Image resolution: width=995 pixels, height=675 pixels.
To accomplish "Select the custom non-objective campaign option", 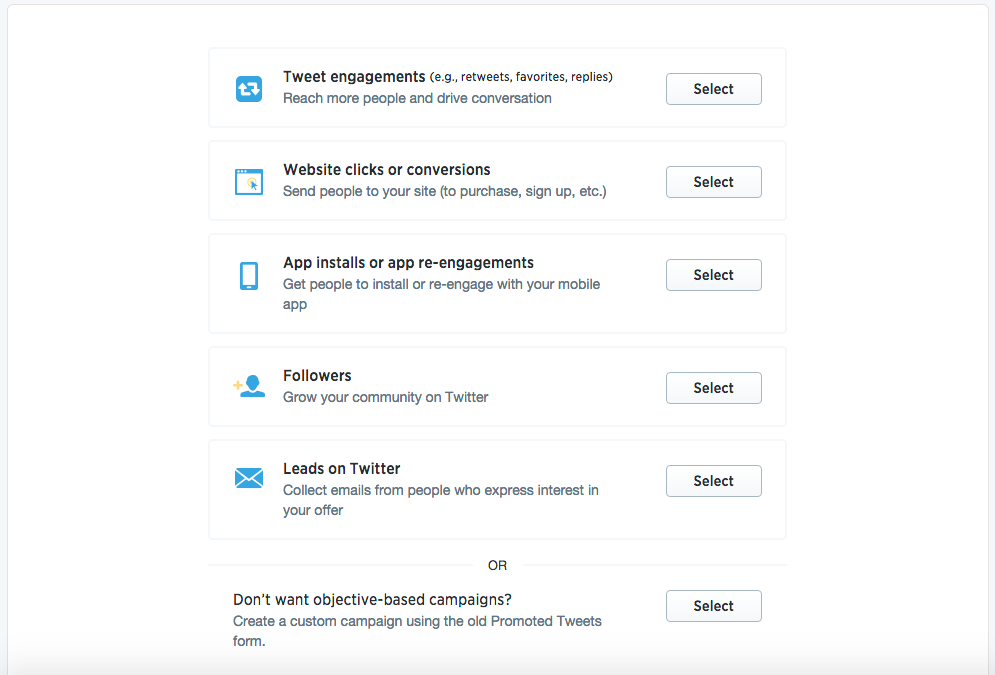I will coord(713,606).
